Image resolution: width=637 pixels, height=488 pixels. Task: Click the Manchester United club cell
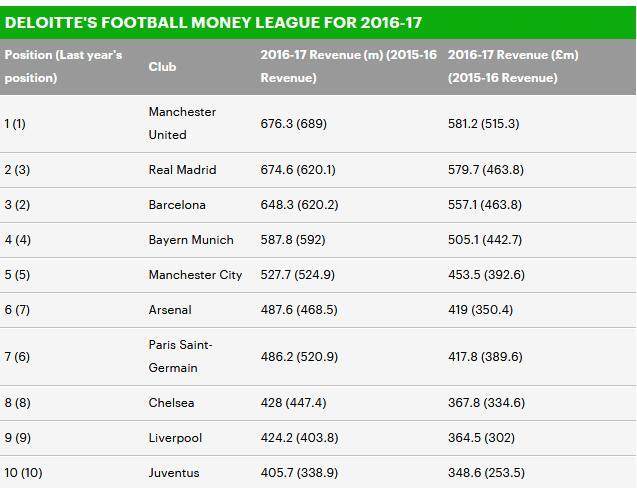pyautogui.click(x=181, y=123)
